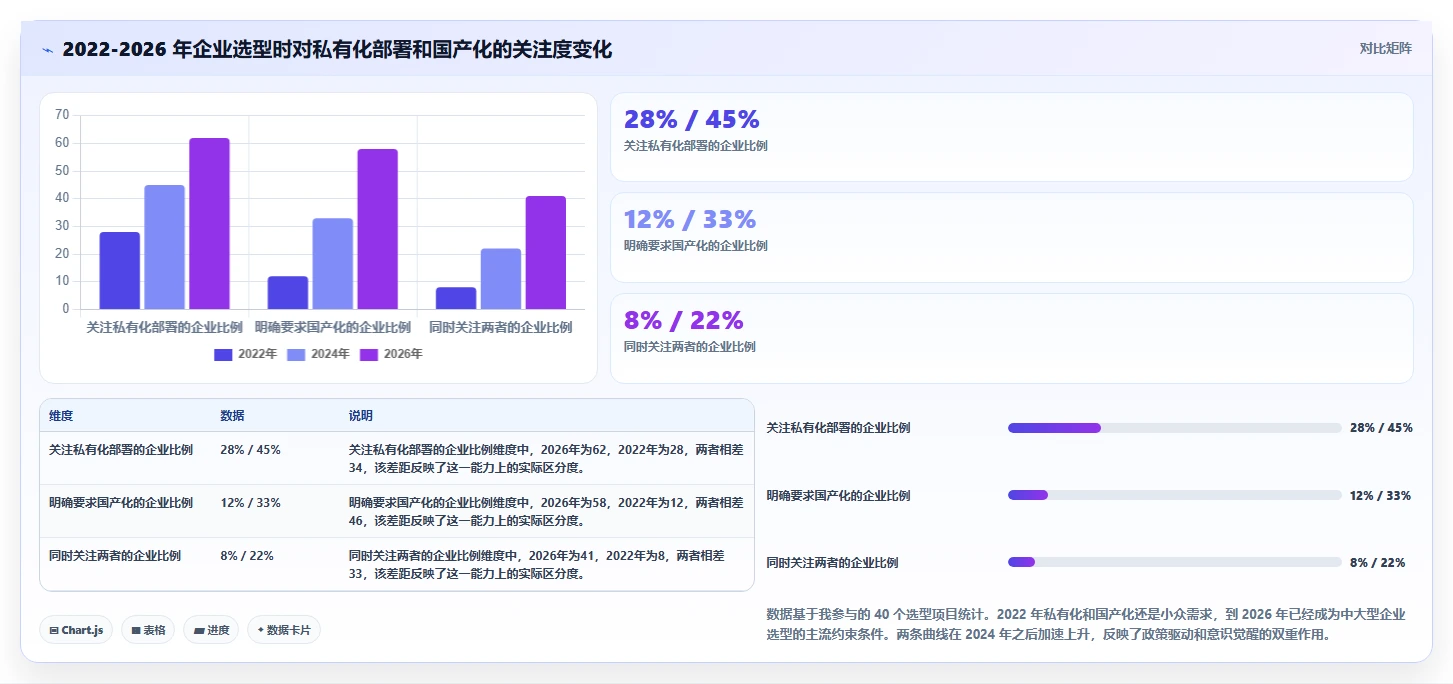Click x-axis label 明确要求国产化的企业比例 under the chart
1453x684 pixels.
(x=333, y=327)
